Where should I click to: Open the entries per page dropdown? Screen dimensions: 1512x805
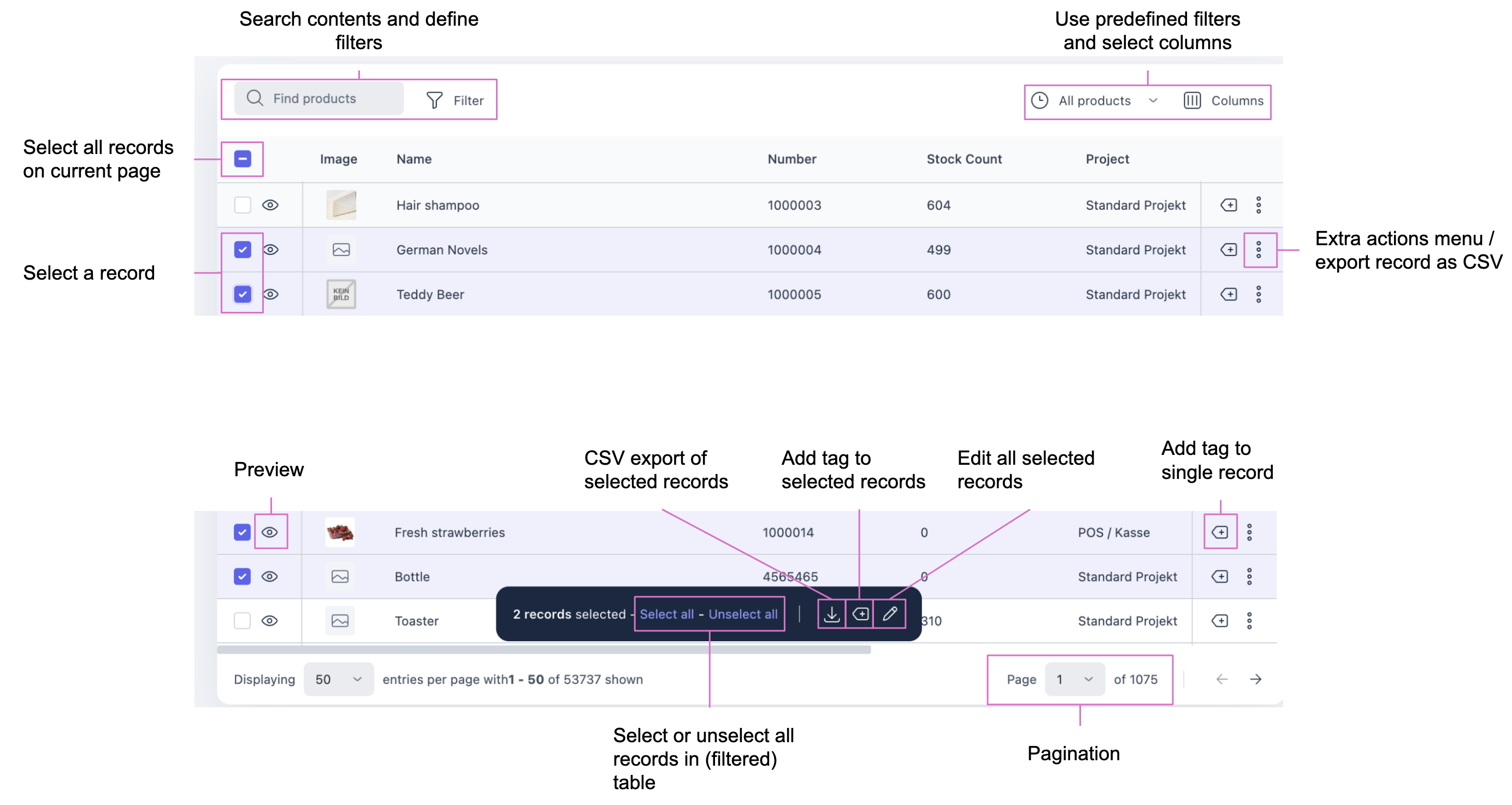(x=339, y=679)
